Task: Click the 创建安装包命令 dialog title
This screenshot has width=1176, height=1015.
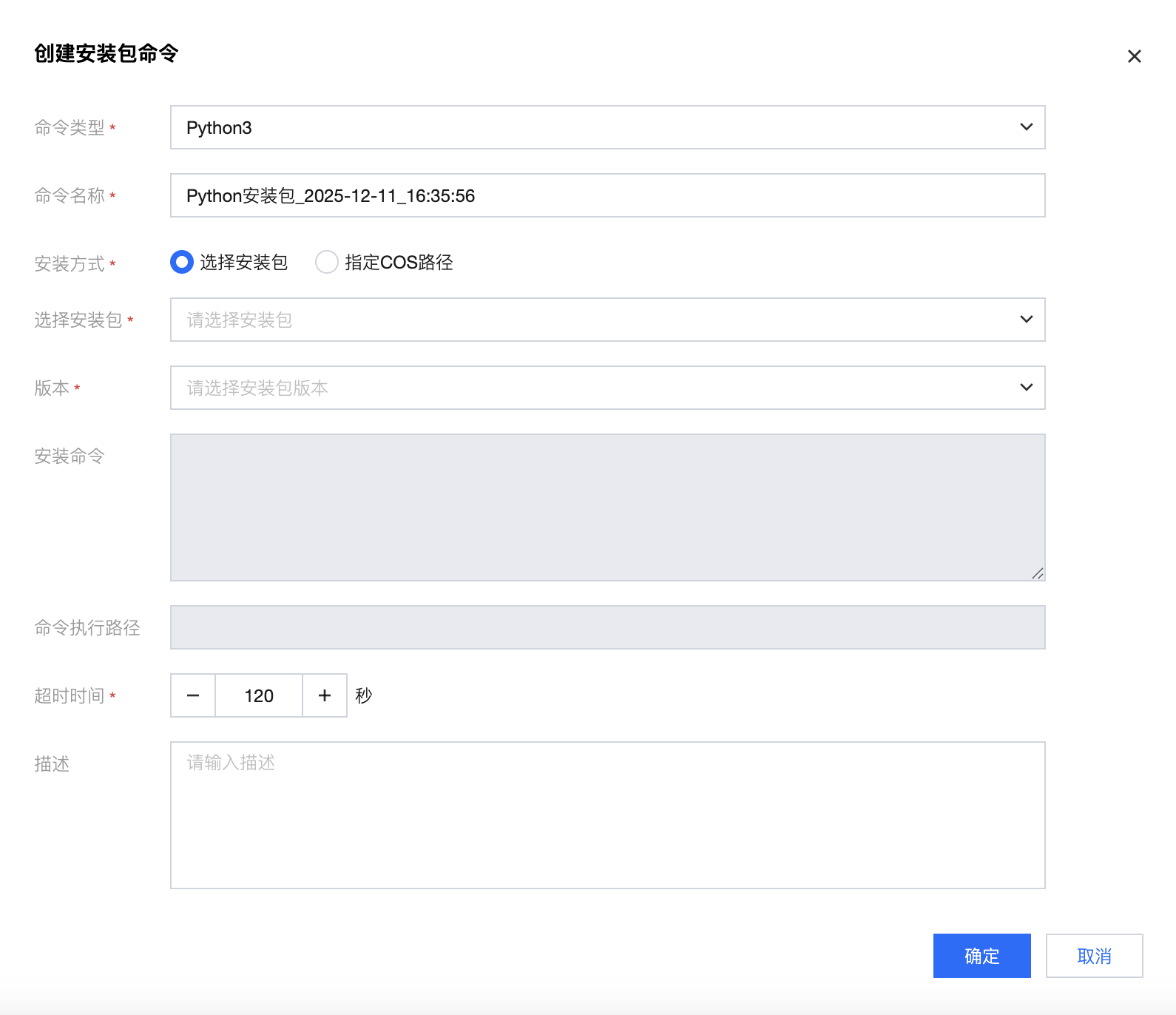Action: [107, 53]
